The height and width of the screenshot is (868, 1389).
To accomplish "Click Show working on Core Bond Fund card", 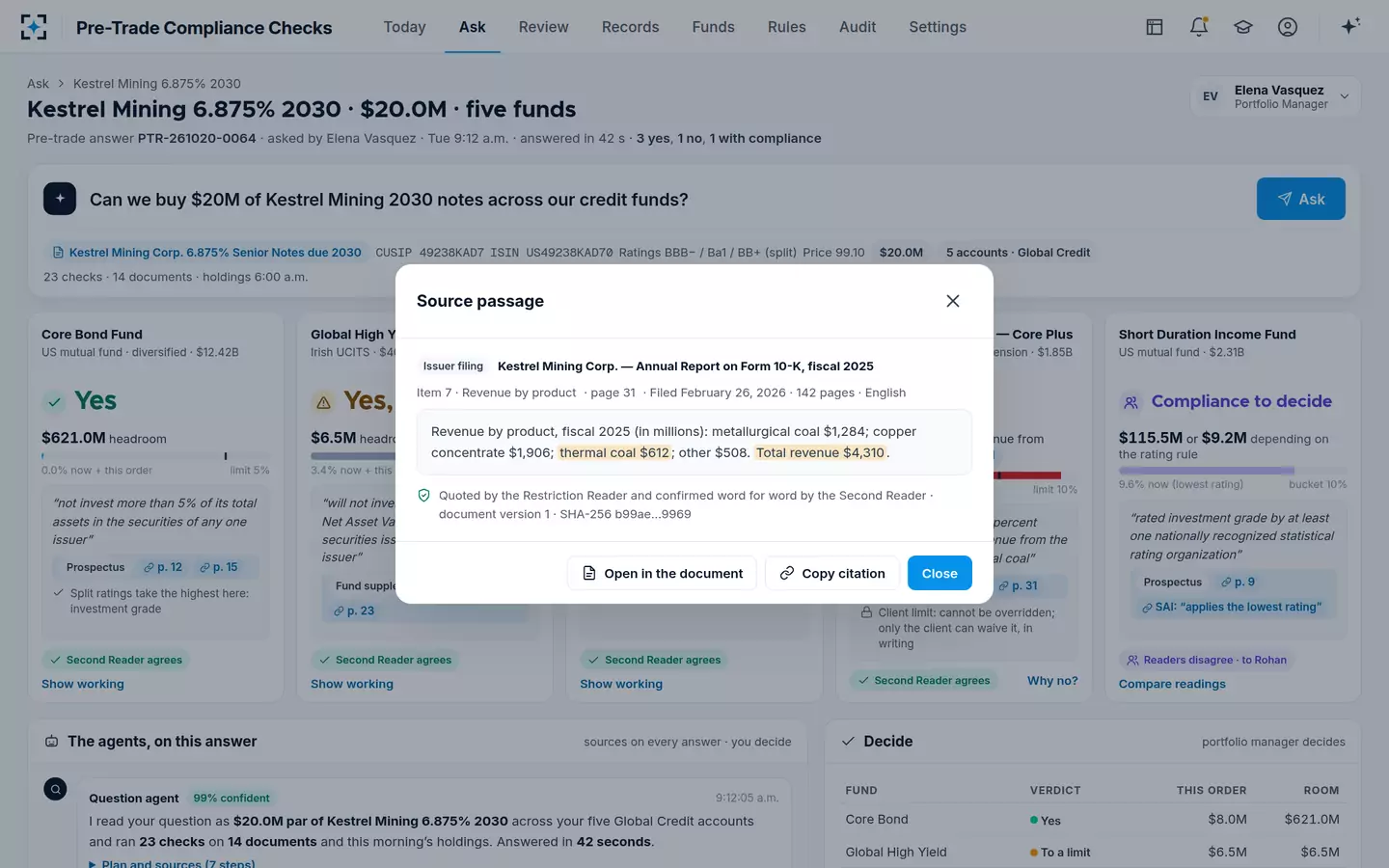I will 83,684.
